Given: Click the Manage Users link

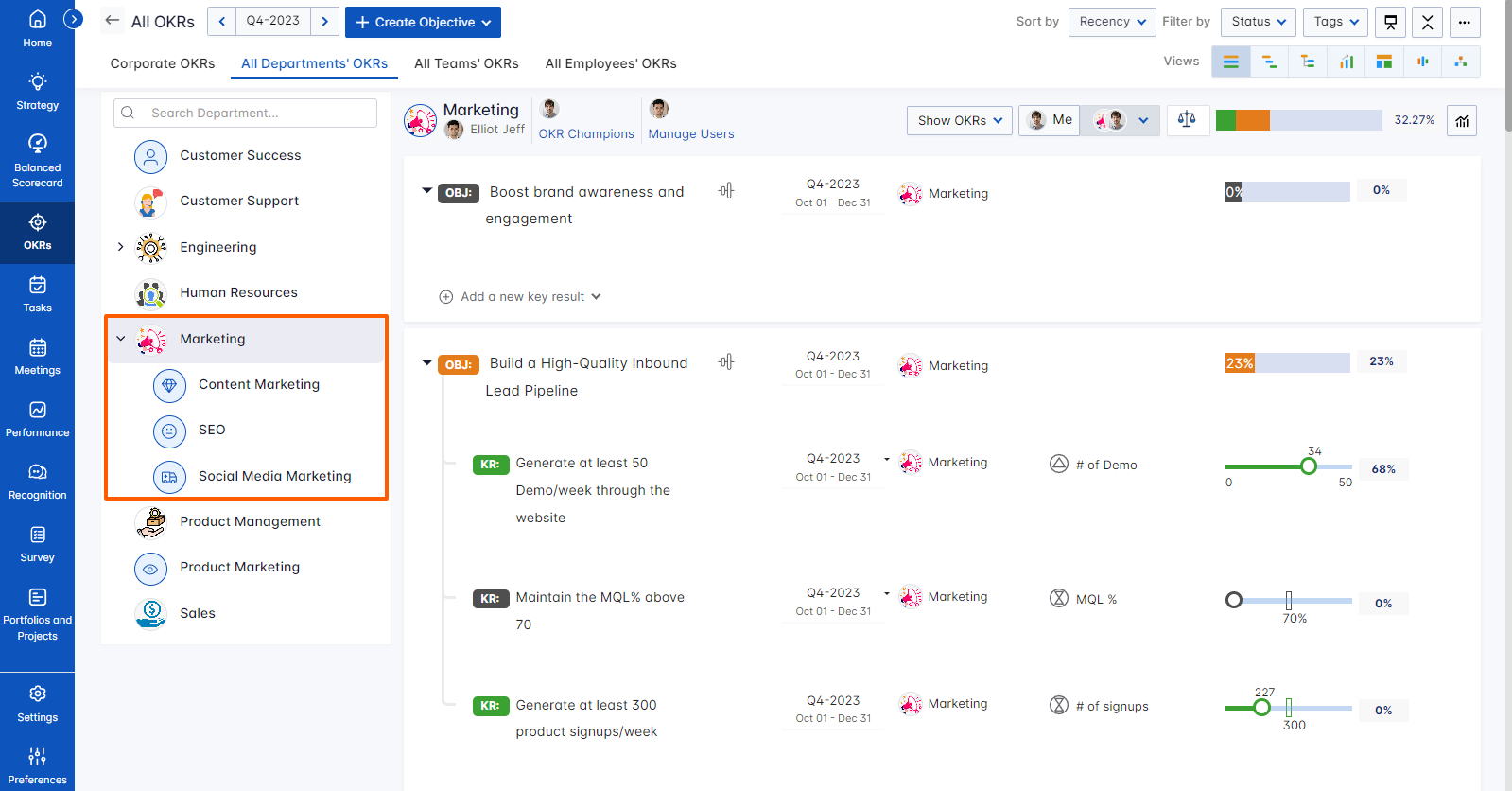Looking at the screenshot, I should tap(691, 133).
